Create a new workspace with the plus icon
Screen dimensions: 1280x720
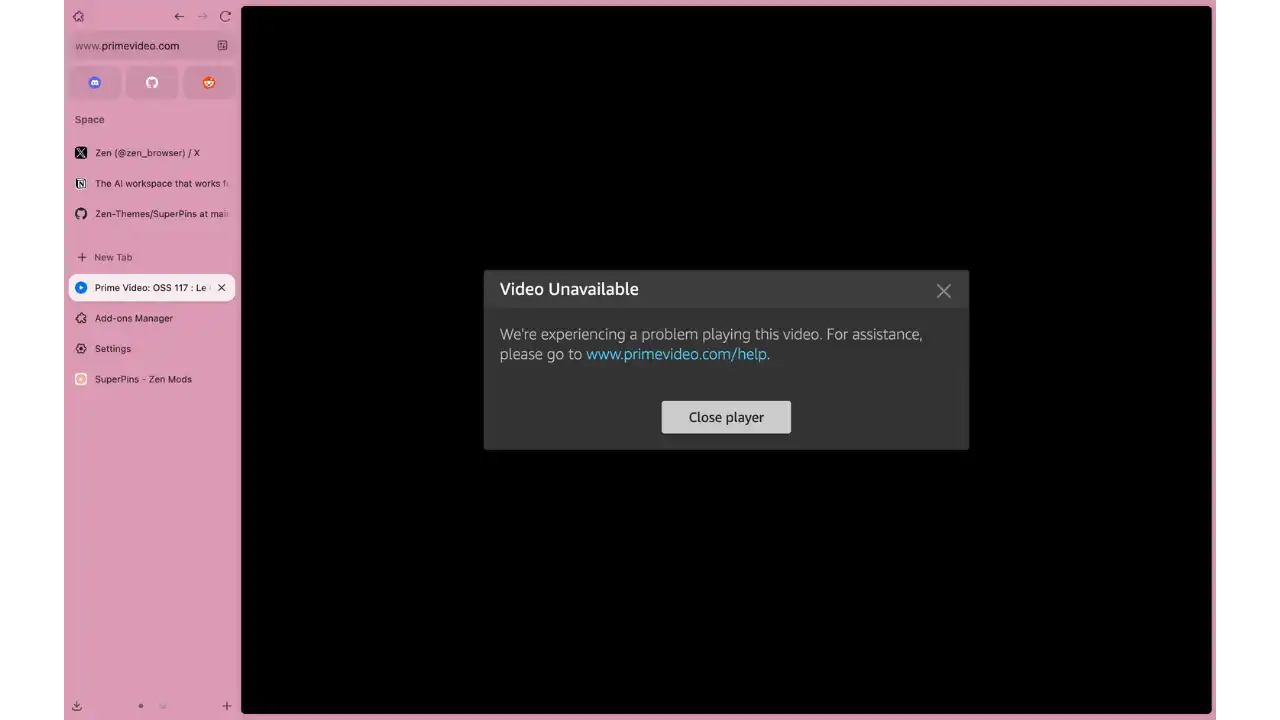(226, 705)
